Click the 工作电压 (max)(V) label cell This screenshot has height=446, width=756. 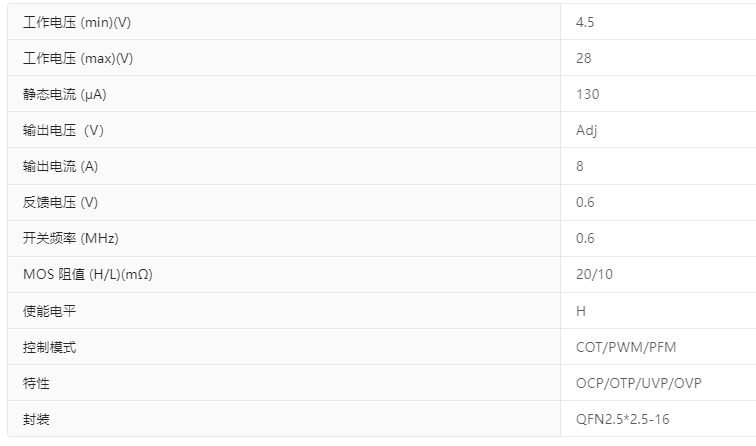pos(77,58)
